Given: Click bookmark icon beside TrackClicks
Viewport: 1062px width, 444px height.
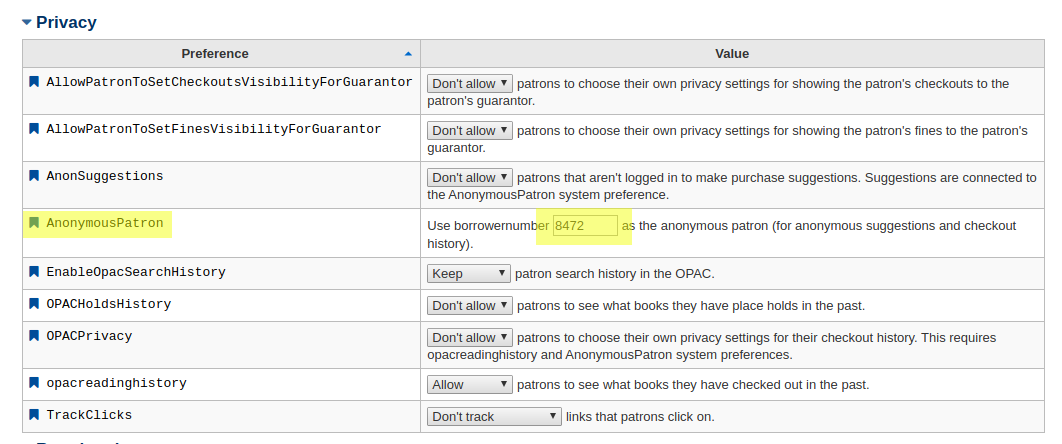Looking at the screenshot, I should tap(34, 415).
